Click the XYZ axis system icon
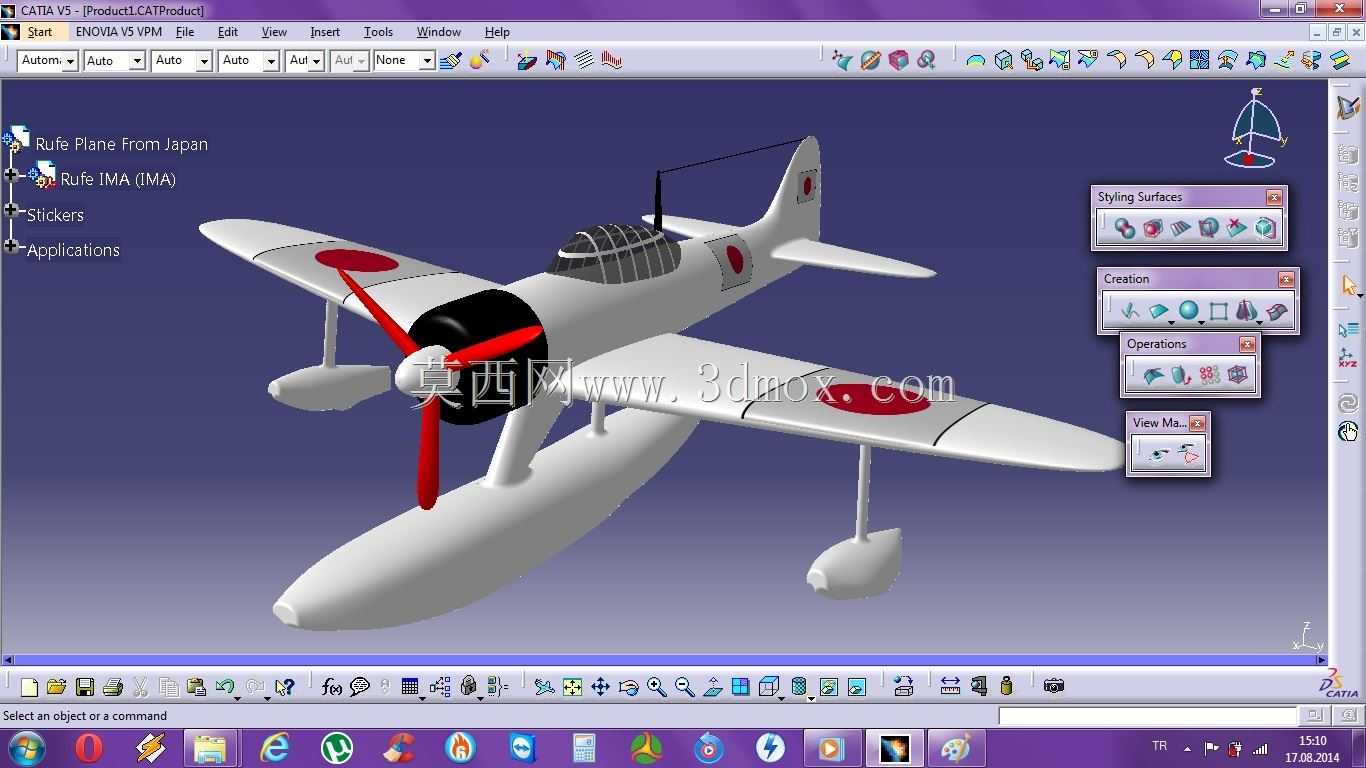Image resolution: width=1366 pixels, height=768 pixels. click(1348, 358)
